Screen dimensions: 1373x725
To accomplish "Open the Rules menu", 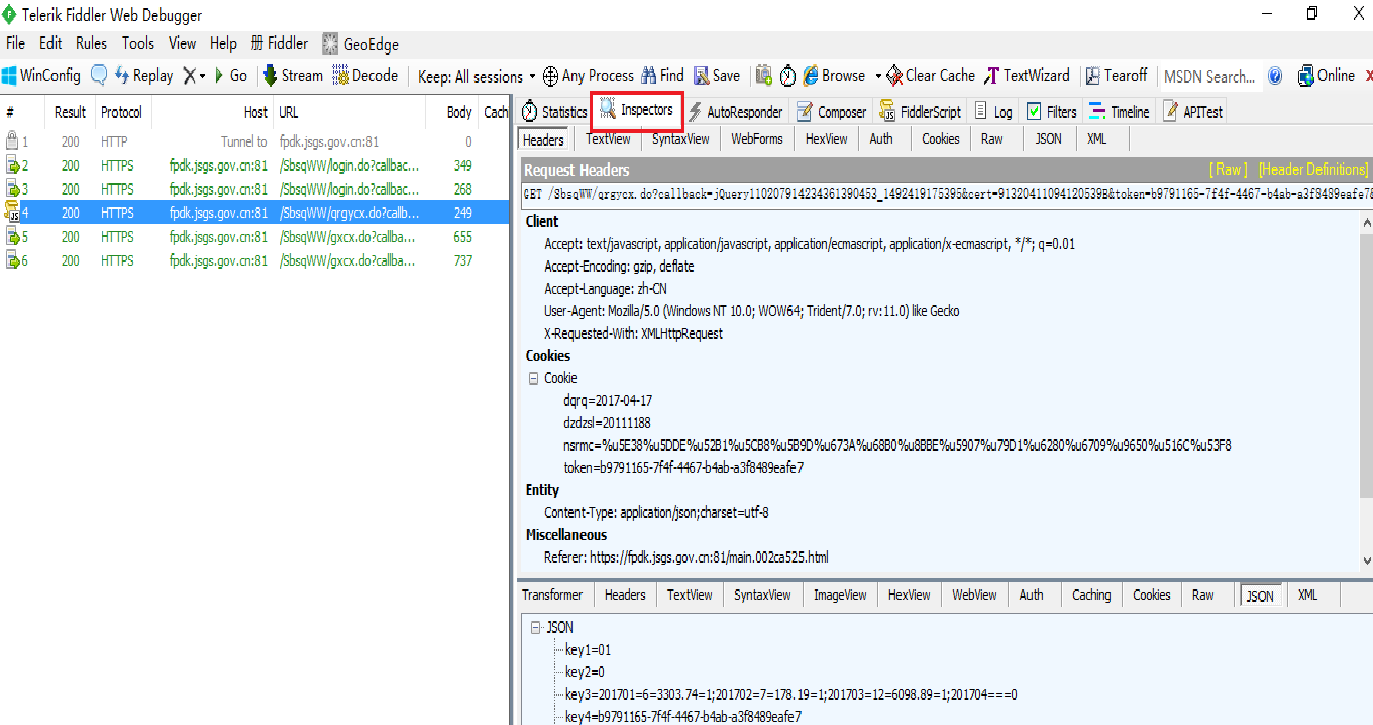I will tap(91, 43).
